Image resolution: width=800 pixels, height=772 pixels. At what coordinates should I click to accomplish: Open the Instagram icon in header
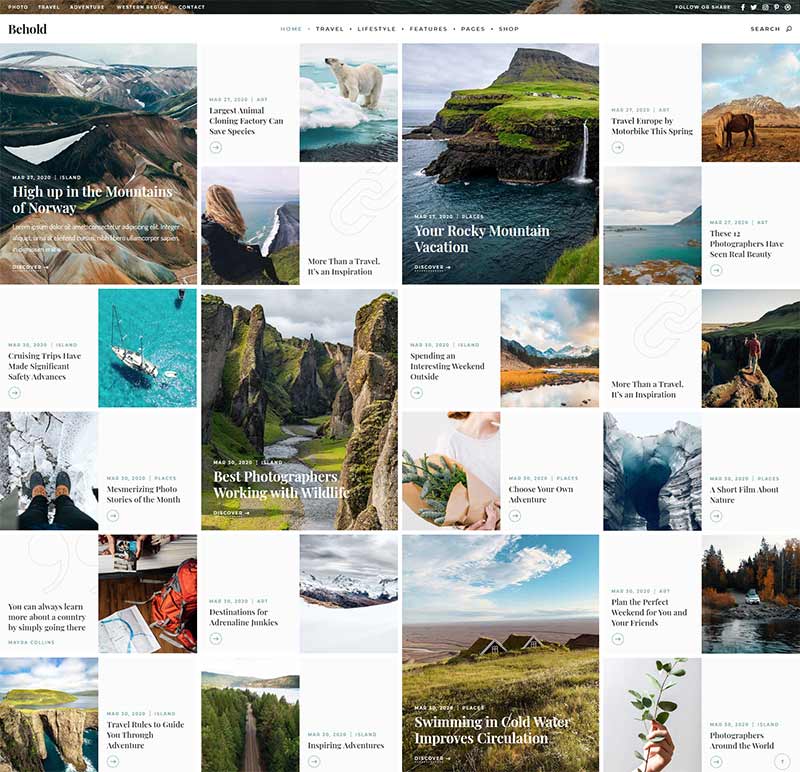(766, 7)
